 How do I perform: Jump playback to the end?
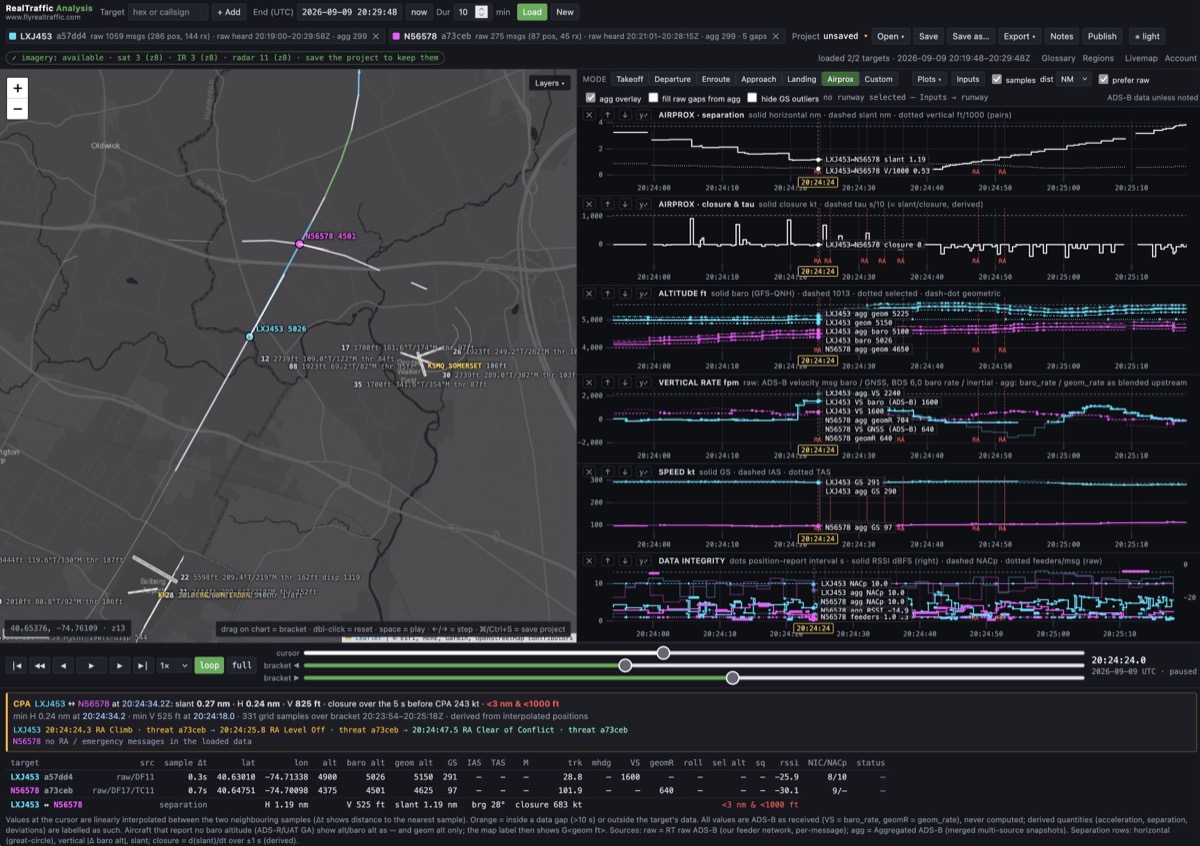click(142, 665)
